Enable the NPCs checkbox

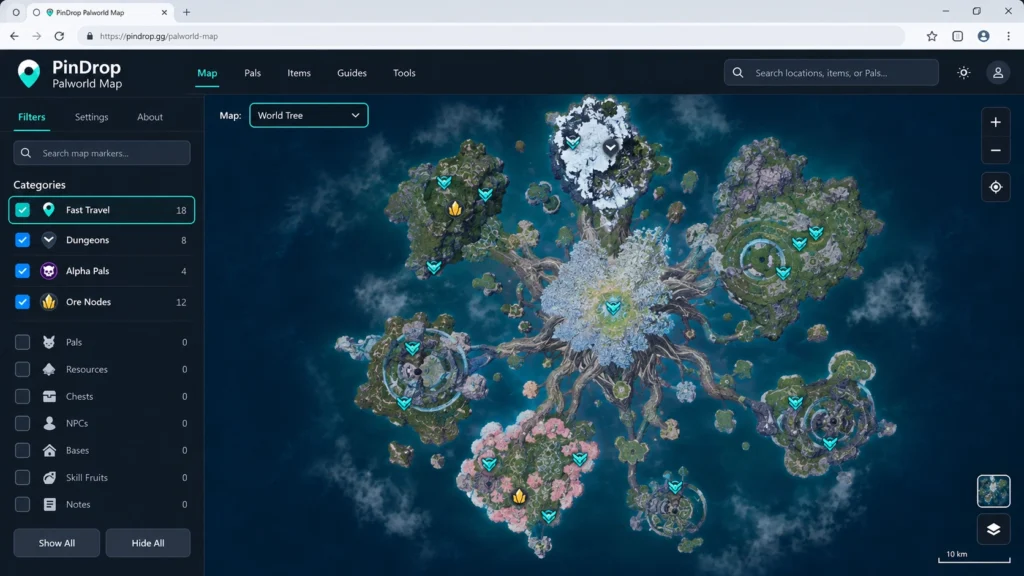[22, 423]
